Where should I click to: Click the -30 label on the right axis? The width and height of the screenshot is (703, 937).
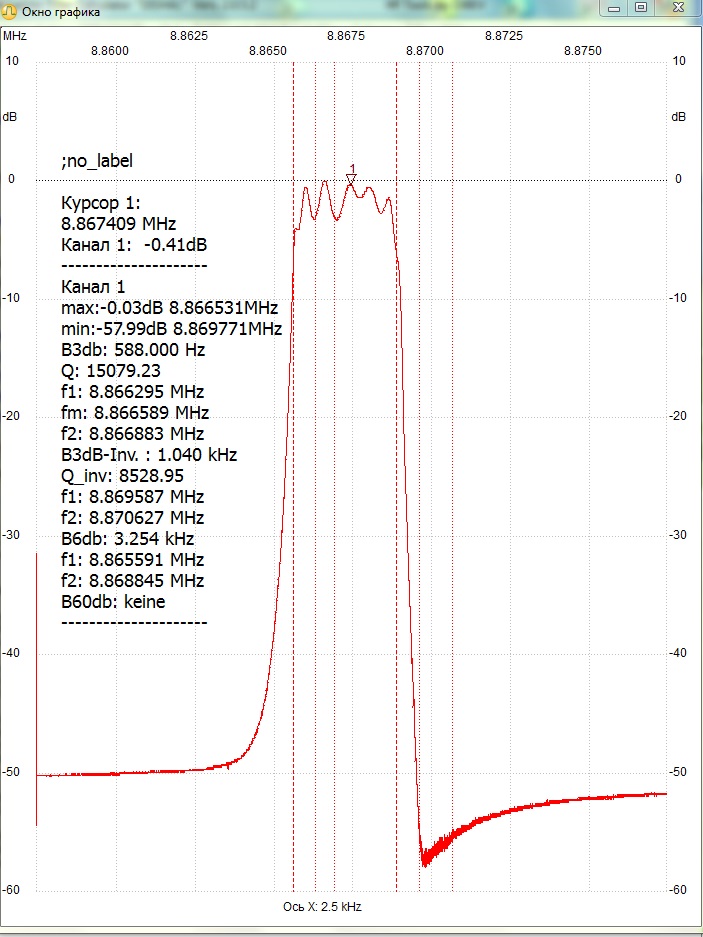[678, 535]
